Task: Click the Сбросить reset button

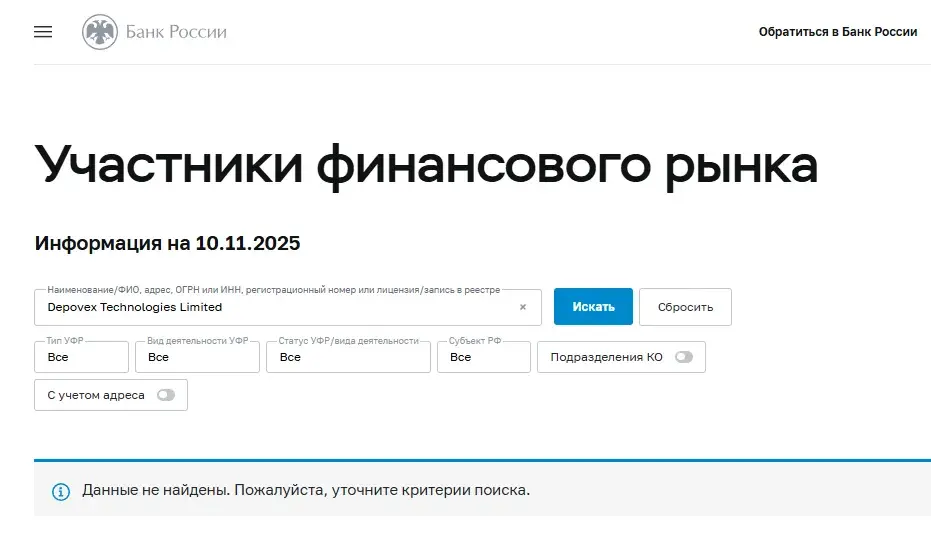Action: [685, 307]
